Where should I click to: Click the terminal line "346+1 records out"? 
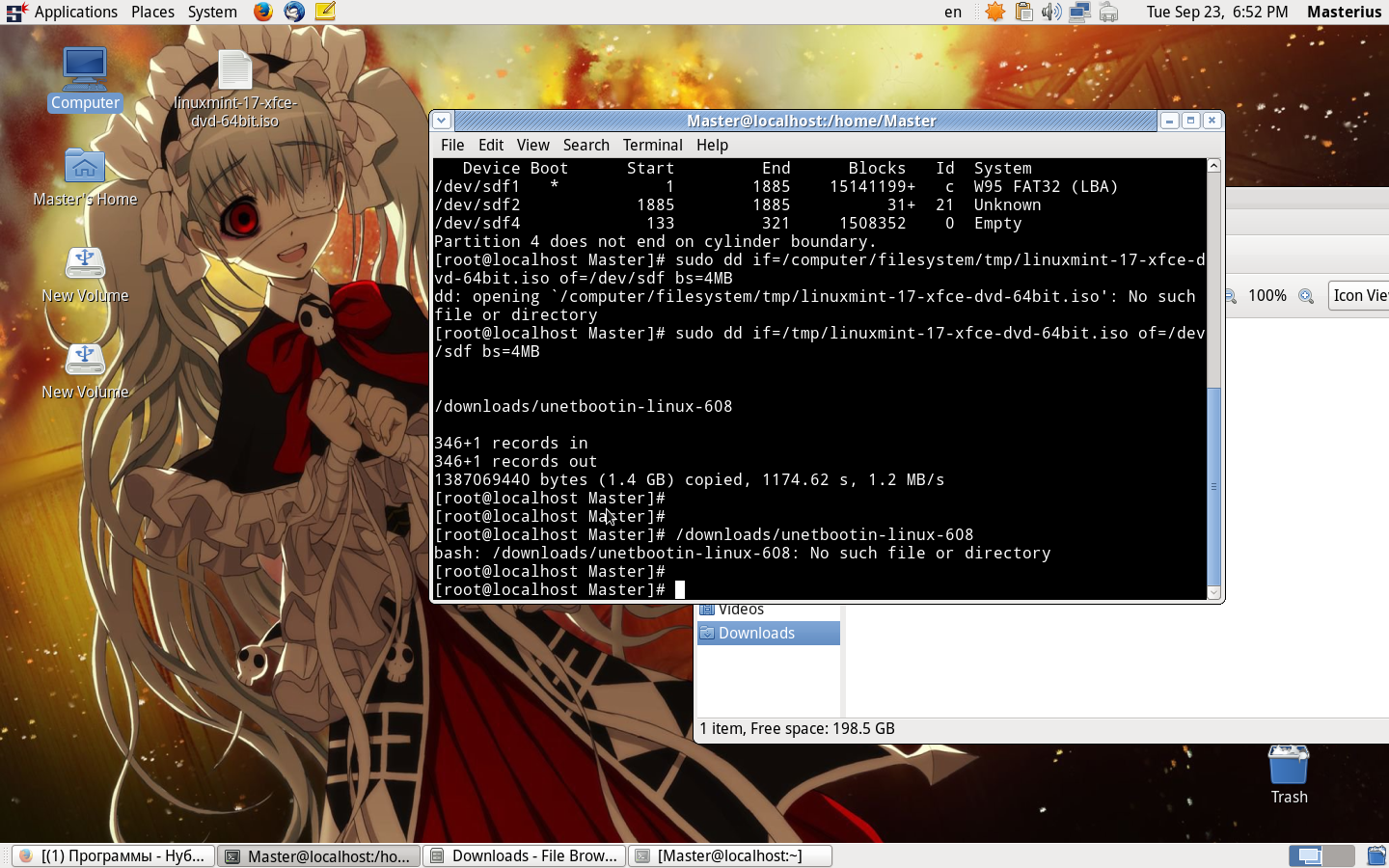click(x=515, y=461)
